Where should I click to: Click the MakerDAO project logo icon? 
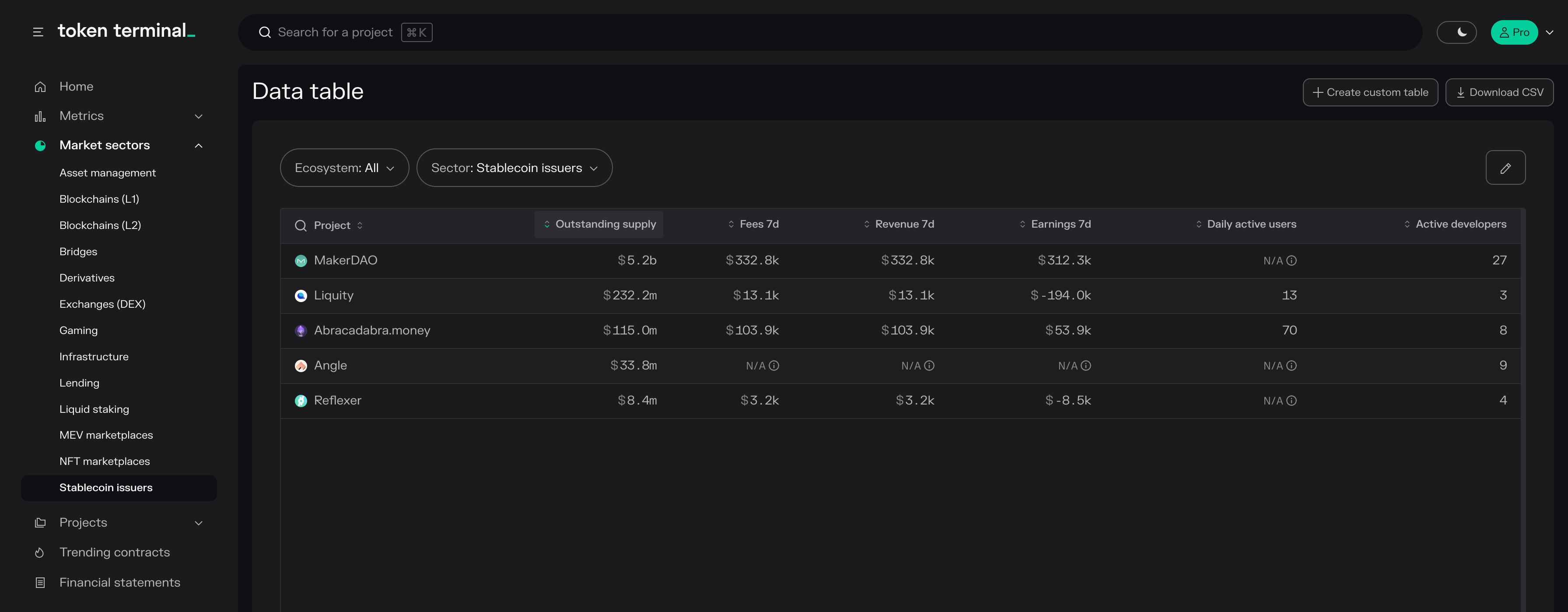pos(301,260)
